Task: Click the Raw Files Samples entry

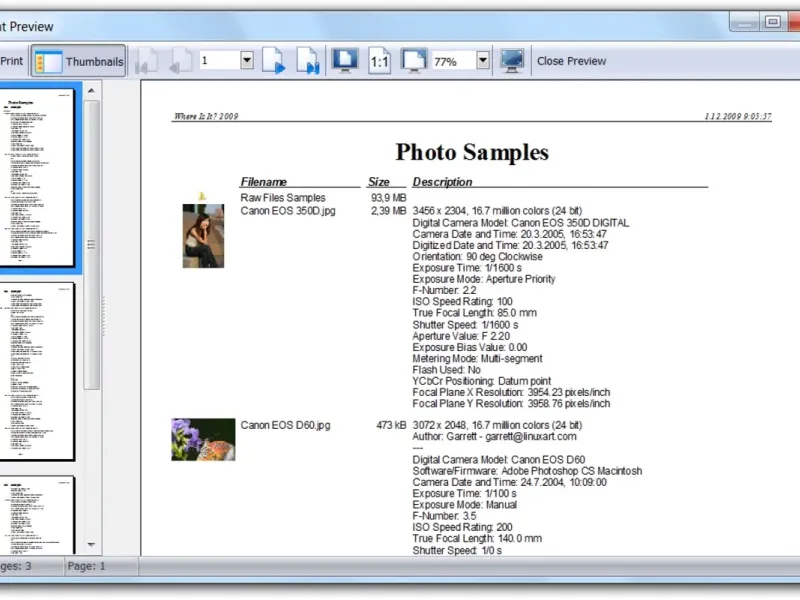Action: (283, 197)
